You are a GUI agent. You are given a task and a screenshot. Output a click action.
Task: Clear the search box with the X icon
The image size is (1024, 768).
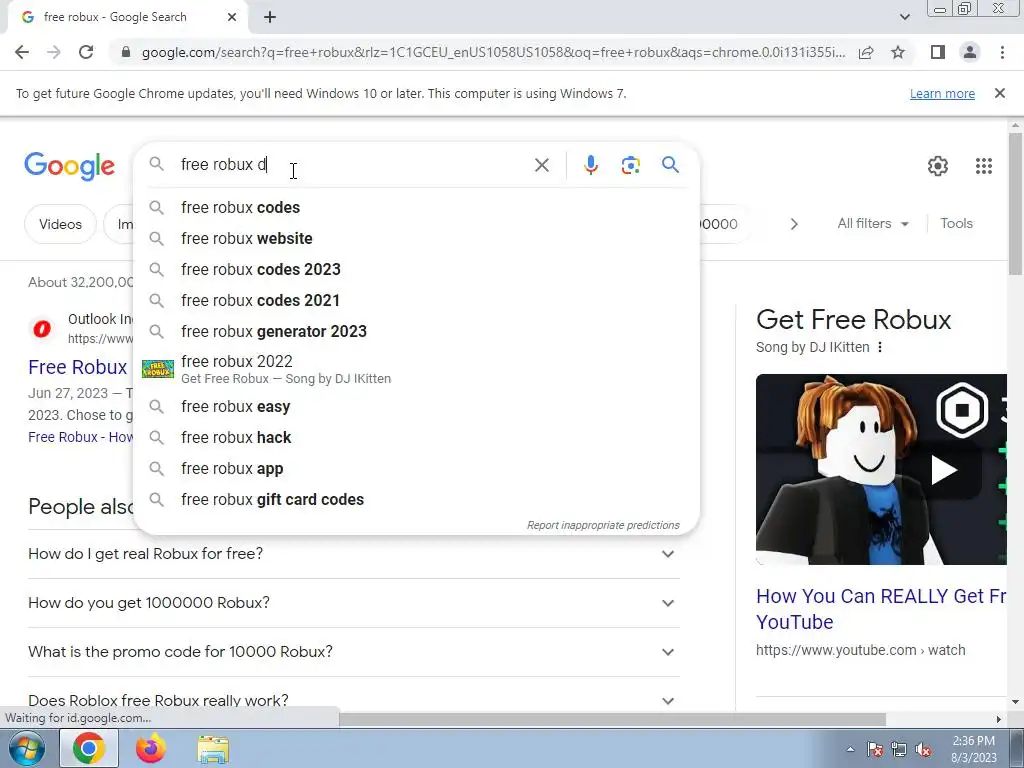tap(541, 165)
